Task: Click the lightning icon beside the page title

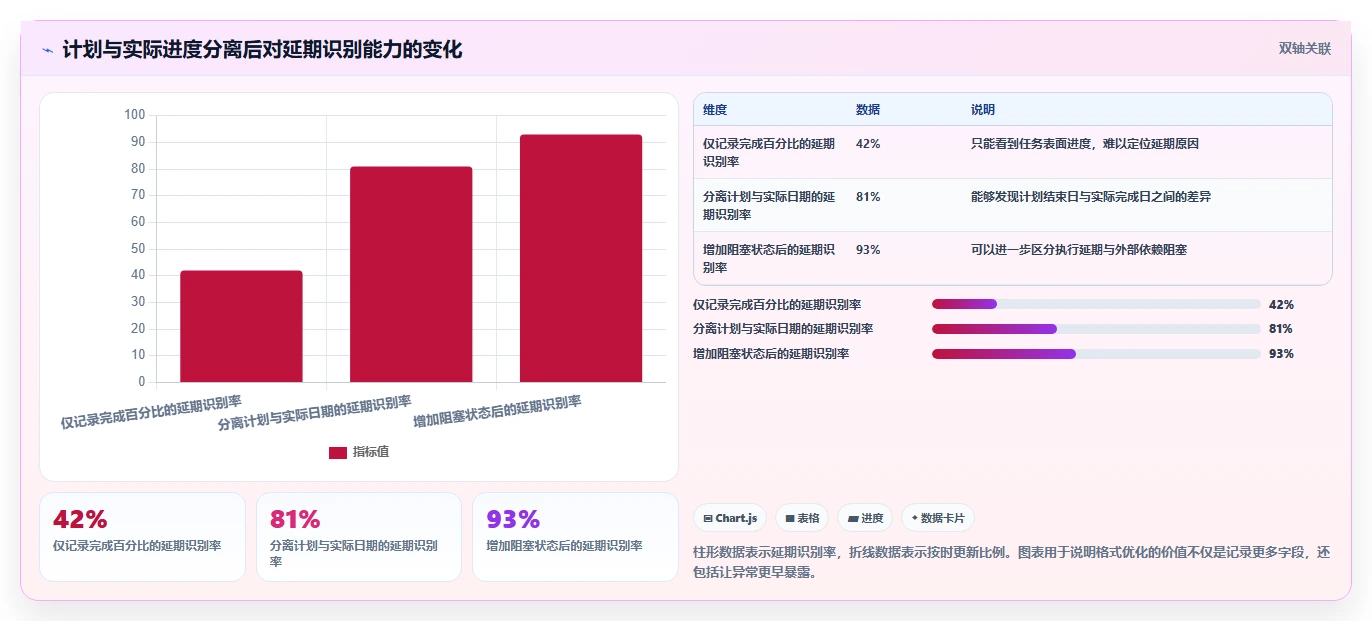Action: point(47,50)
